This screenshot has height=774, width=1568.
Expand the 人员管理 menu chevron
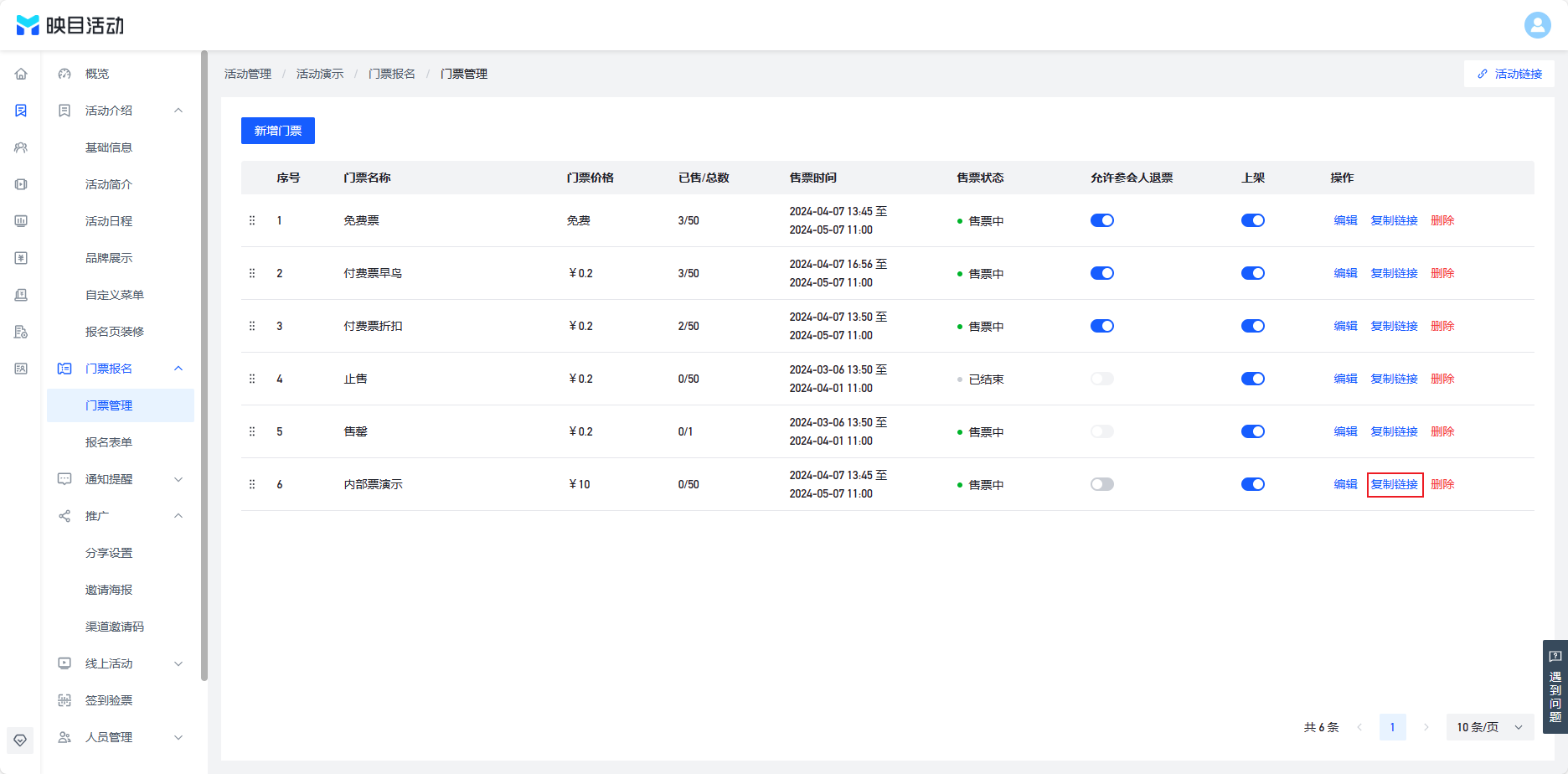pos(178,737)
